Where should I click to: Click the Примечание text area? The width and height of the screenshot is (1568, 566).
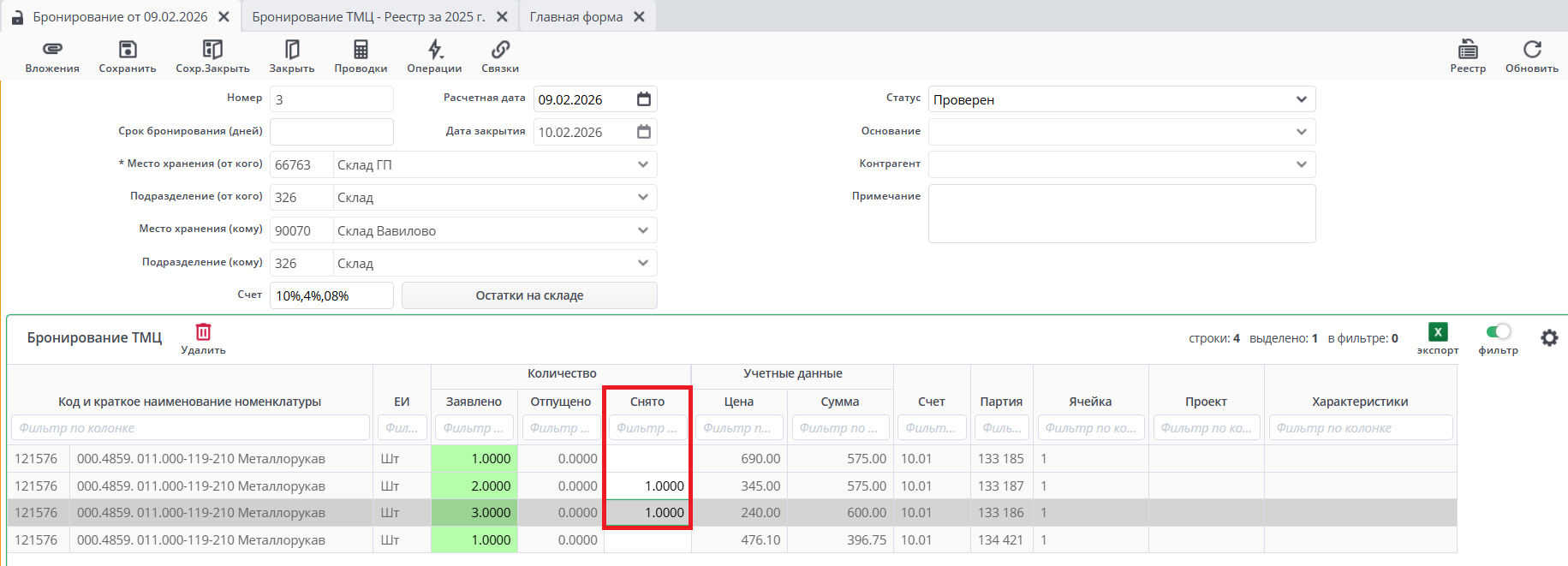click(x=1121, y=214)
